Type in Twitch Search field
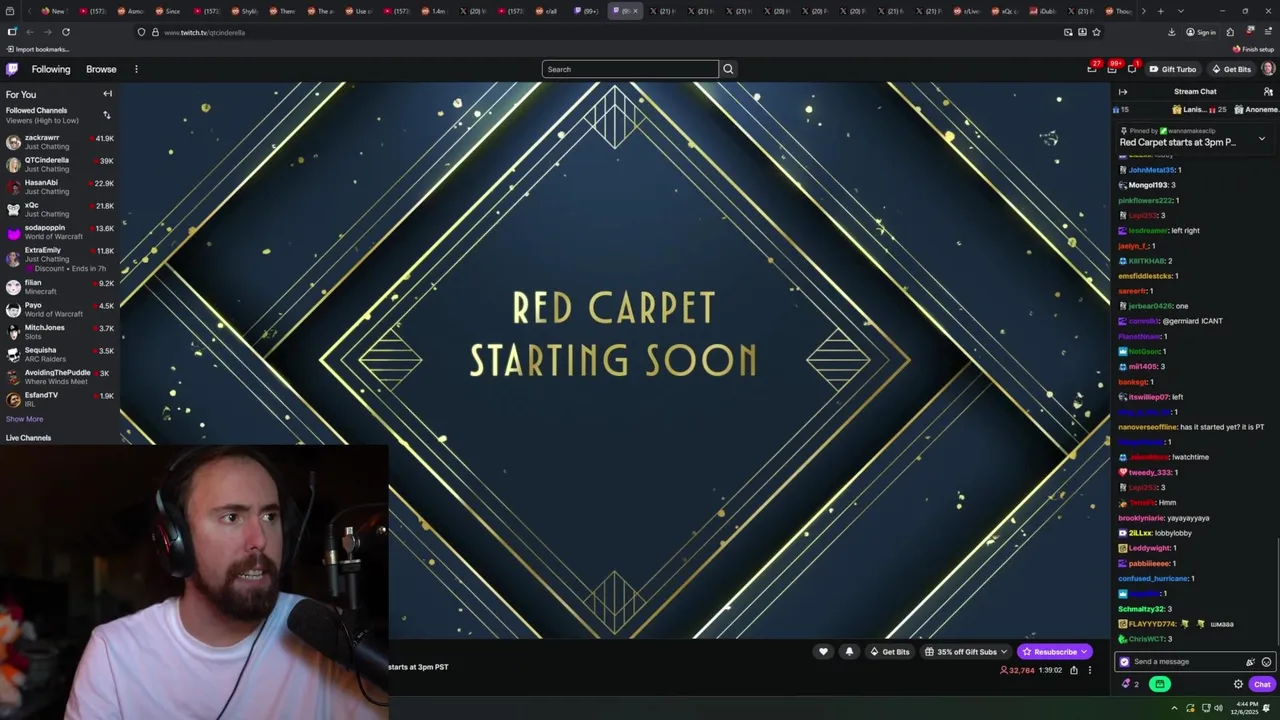Image resolution: width=1280 pixels, height=720 pixels. pyautogui.click(x=630, y=69)
